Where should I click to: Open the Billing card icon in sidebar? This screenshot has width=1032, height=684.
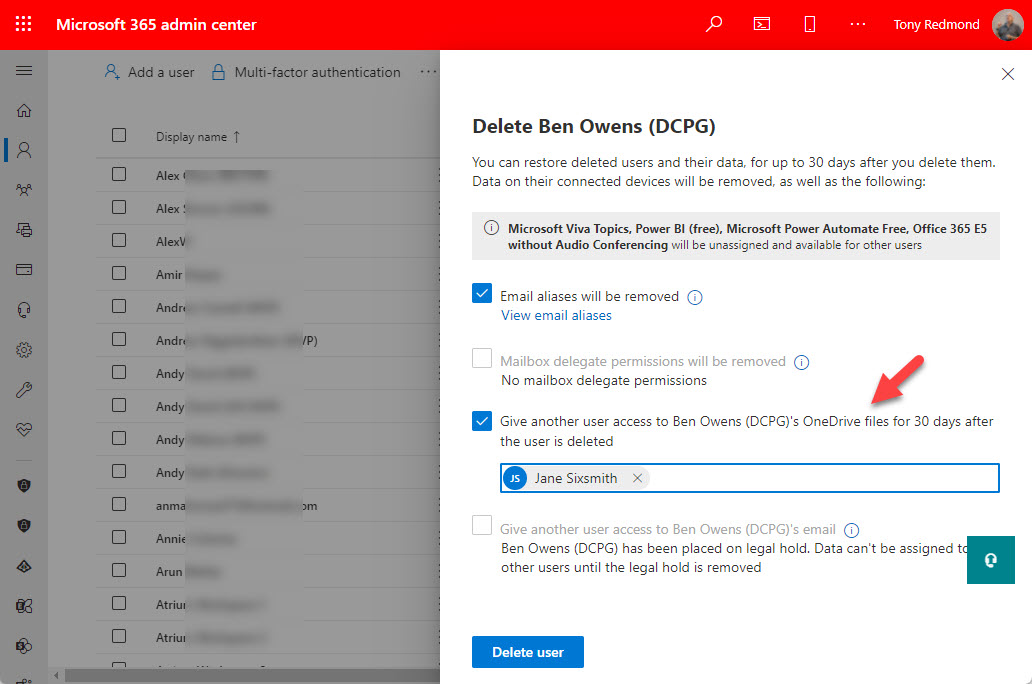pyautogui.click(x=24, y=270)
